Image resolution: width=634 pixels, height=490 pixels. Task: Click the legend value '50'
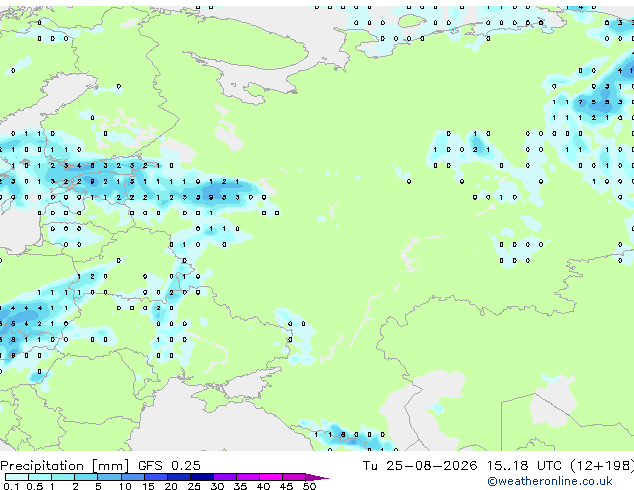click(x=309, y=486)
